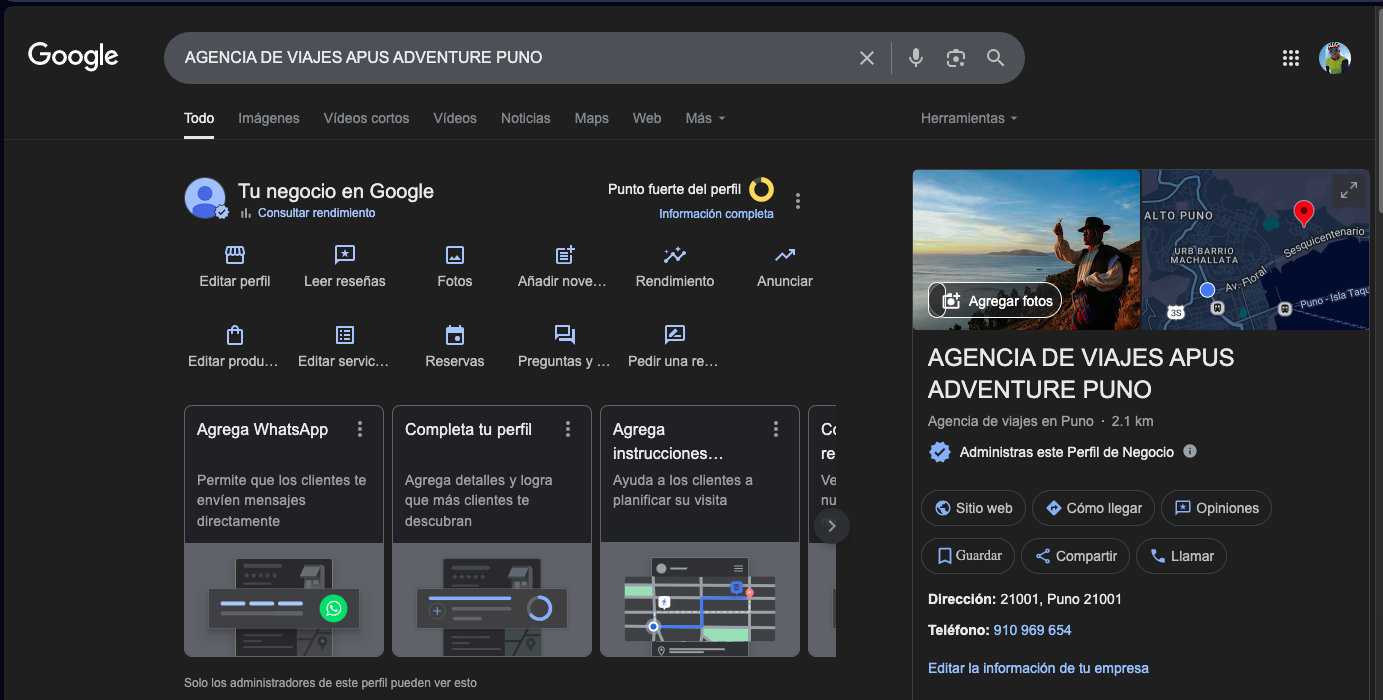Screen dimensions: 1383x700
Task: Open Leer reseñas star icon
Action: 345,255
